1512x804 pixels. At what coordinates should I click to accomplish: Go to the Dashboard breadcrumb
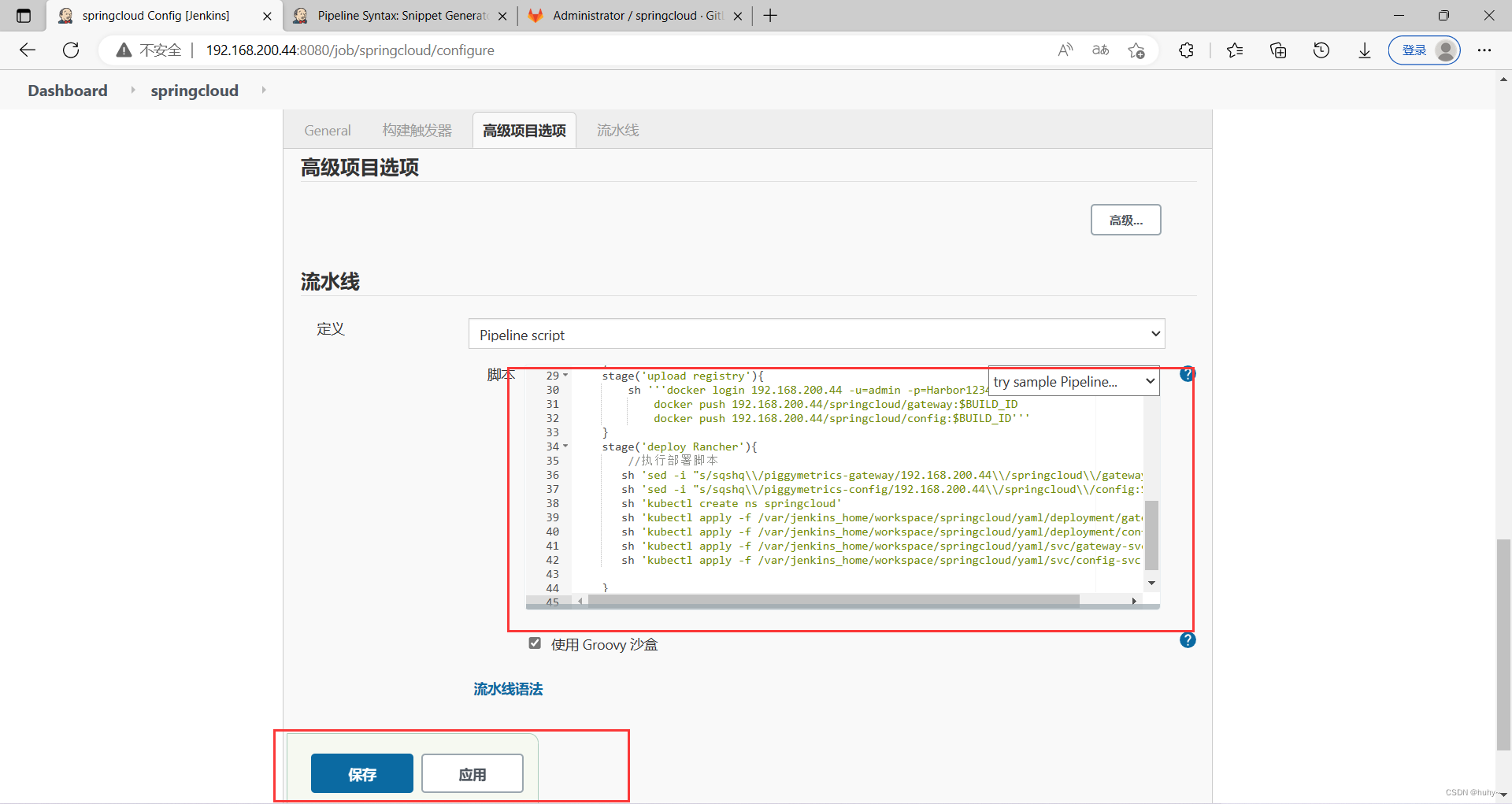point(68,91)
